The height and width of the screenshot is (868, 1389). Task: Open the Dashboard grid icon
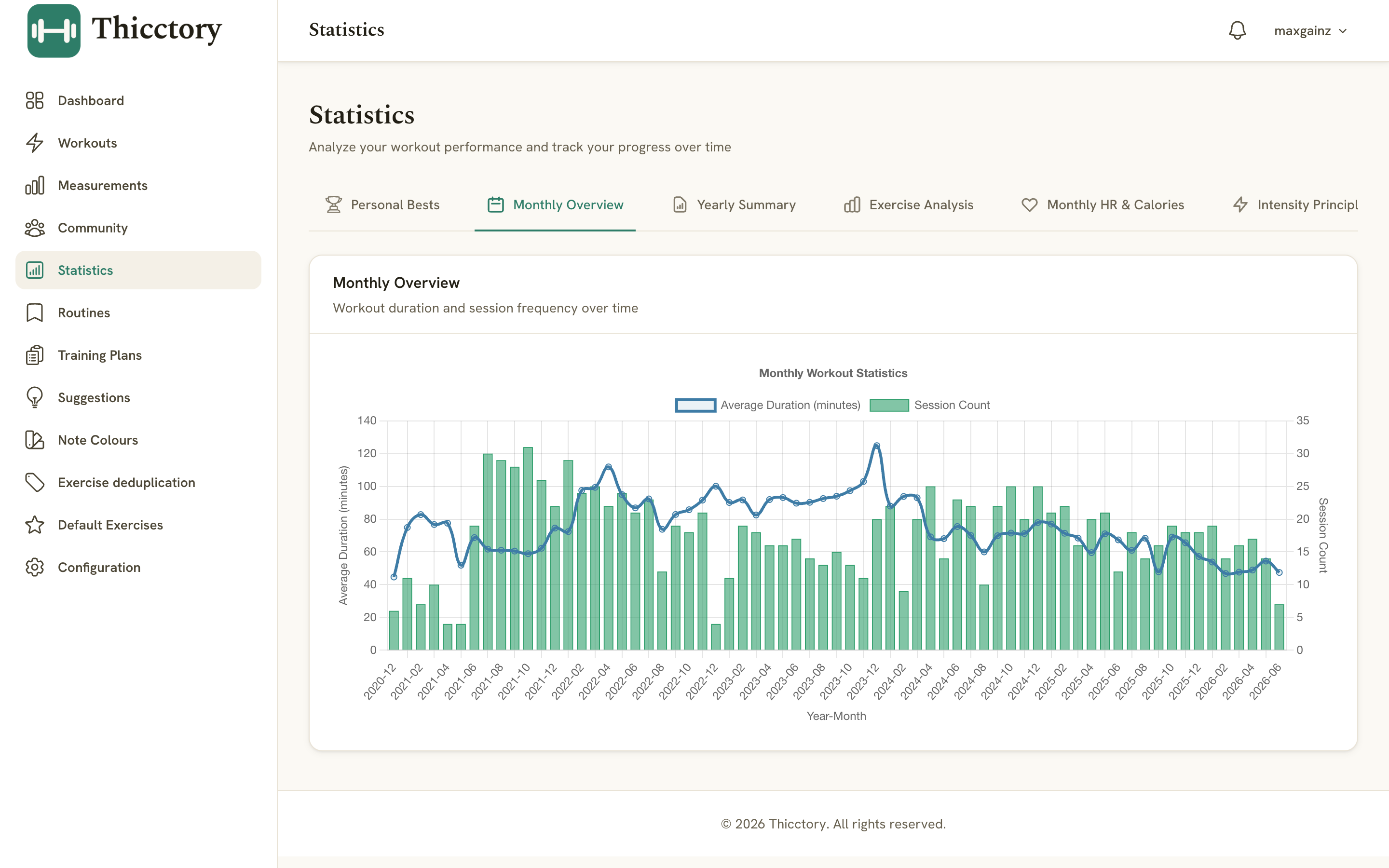[34, 100]
